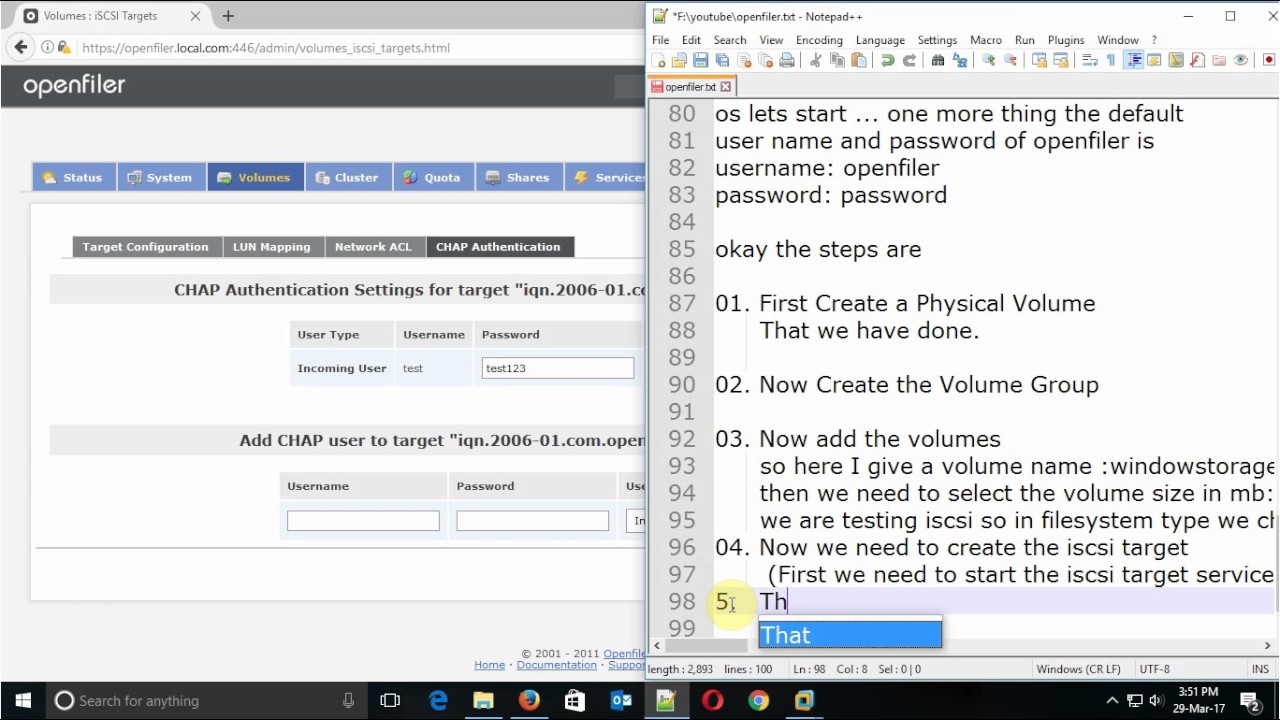Open Task View in the taskbar
The height and width of the screenshot is (720, 1280).
tap(390, 701)
